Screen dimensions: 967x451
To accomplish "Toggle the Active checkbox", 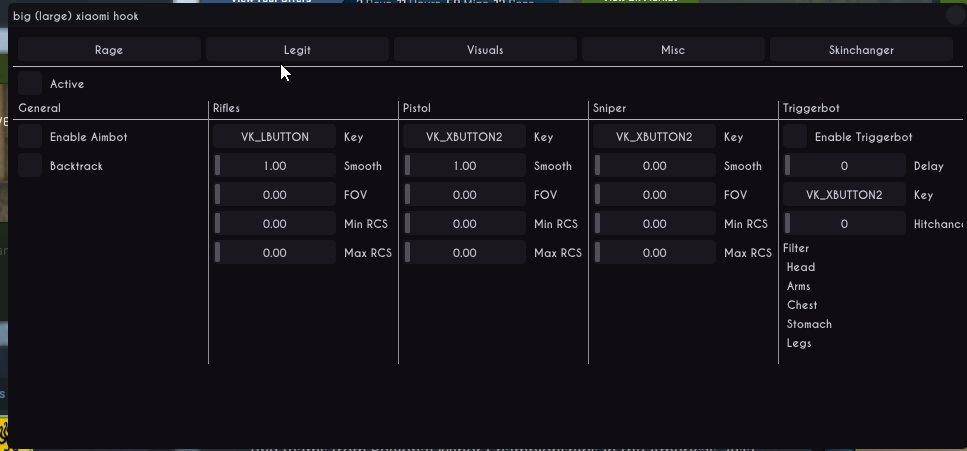I will tap(30, 83).
